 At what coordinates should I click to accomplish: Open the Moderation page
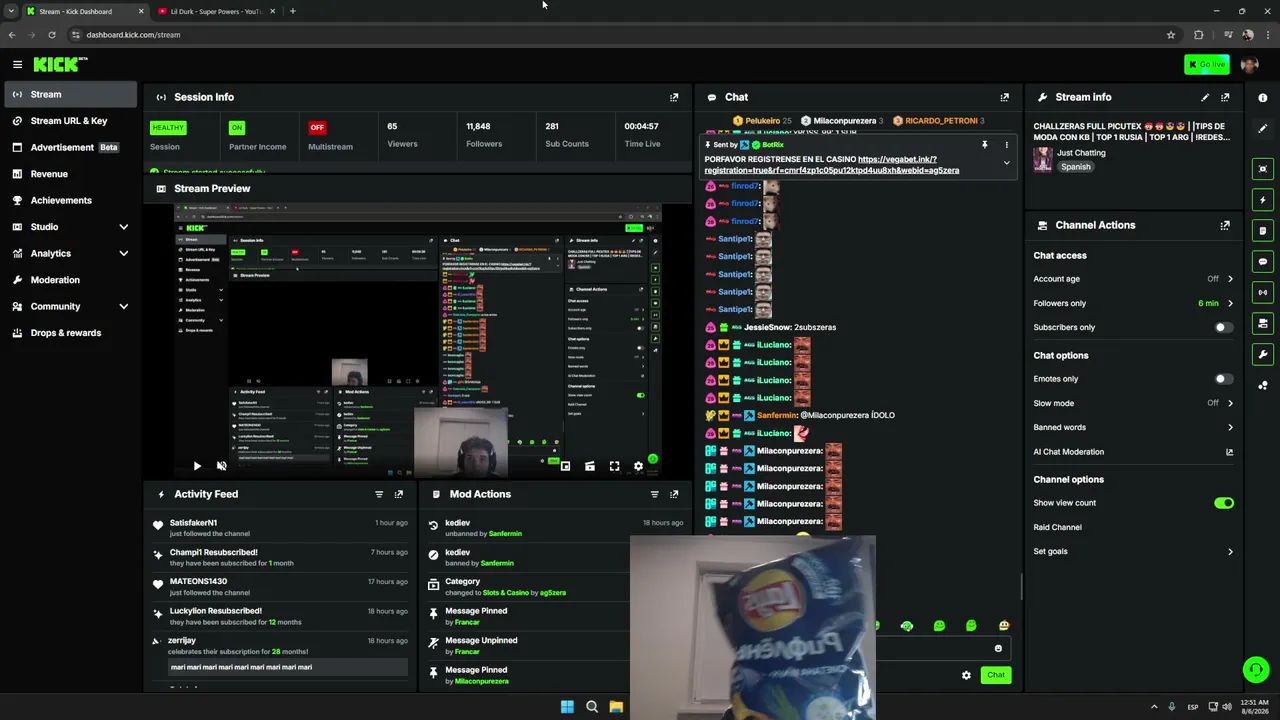coord(69,280)
